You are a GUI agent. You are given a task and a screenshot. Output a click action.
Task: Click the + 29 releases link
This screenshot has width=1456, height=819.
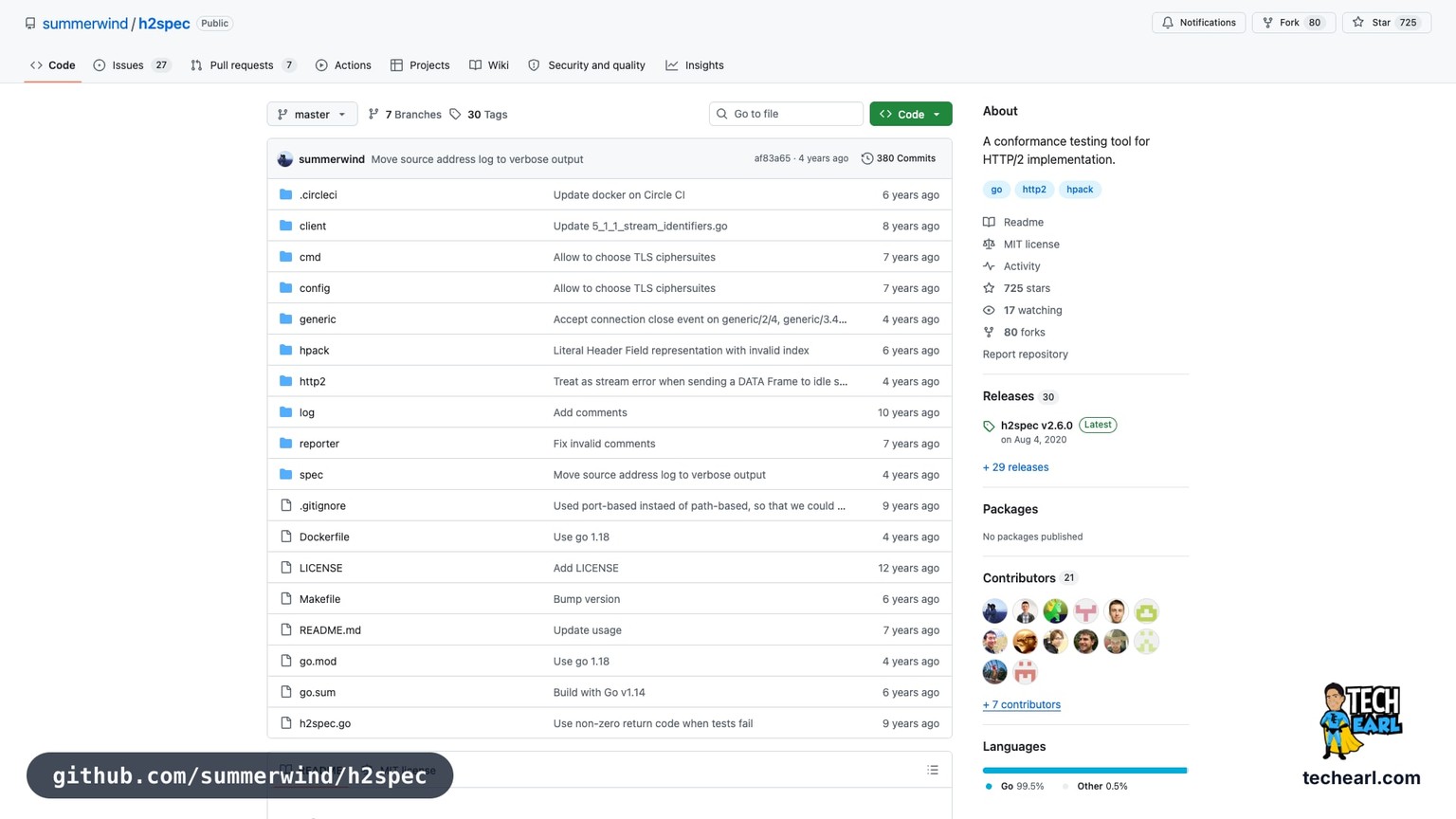point(1016,467)
